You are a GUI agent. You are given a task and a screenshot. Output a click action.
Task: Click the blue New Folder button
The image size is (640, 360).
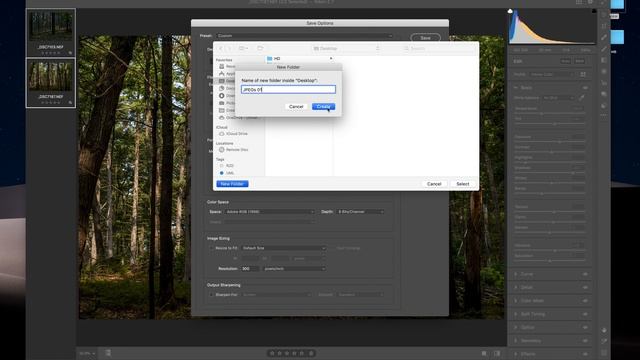tap(232, 184)
